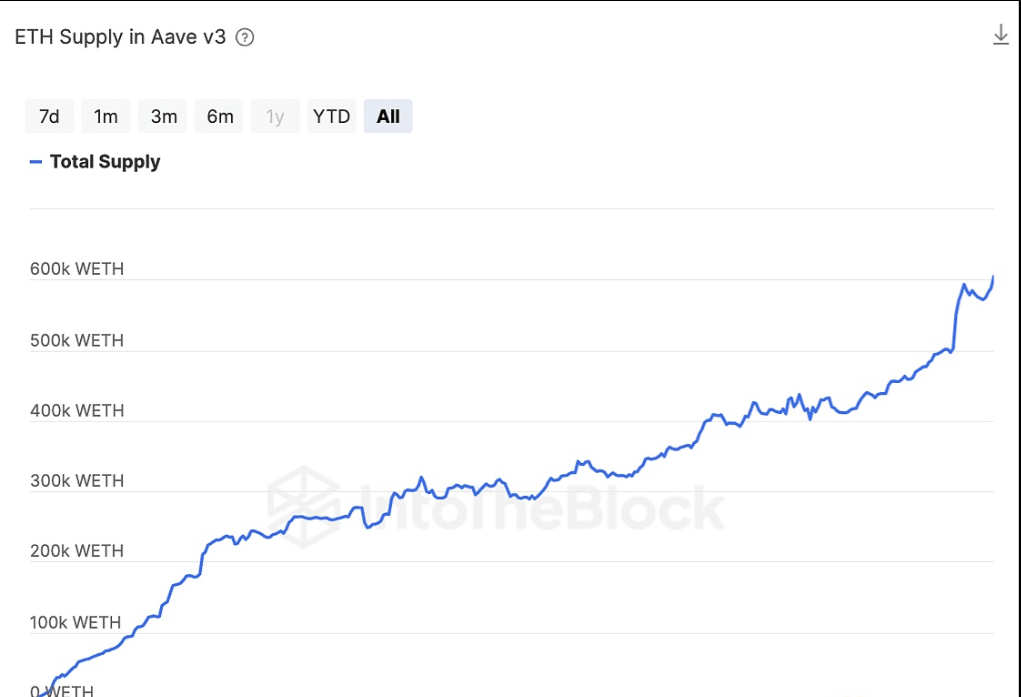Click the ETH Supply in Aave v3 title
Viewport: 1021px width, 697px height.
[120, 38]
